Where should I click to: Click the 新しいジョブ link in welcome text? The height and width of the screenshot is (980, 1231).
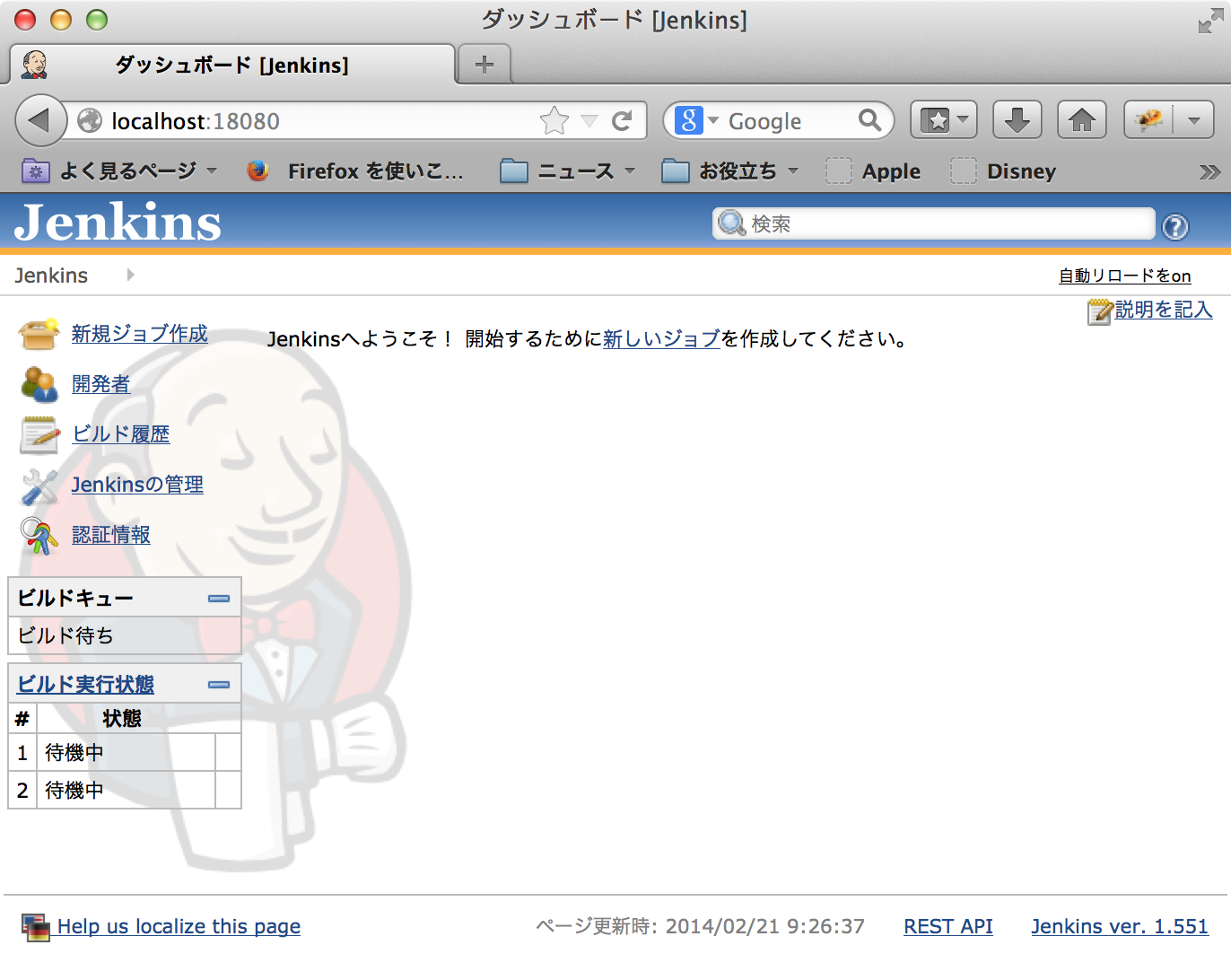[662, 339]
